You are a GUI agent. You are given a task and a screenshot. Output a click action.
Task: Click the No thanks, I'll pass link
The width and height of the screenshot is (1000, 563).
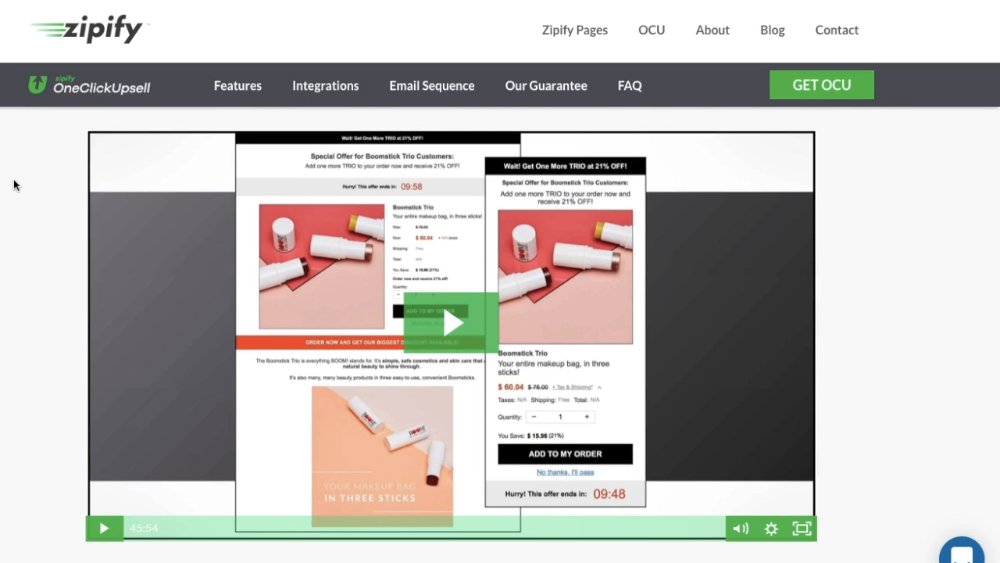tap(565, 472)
